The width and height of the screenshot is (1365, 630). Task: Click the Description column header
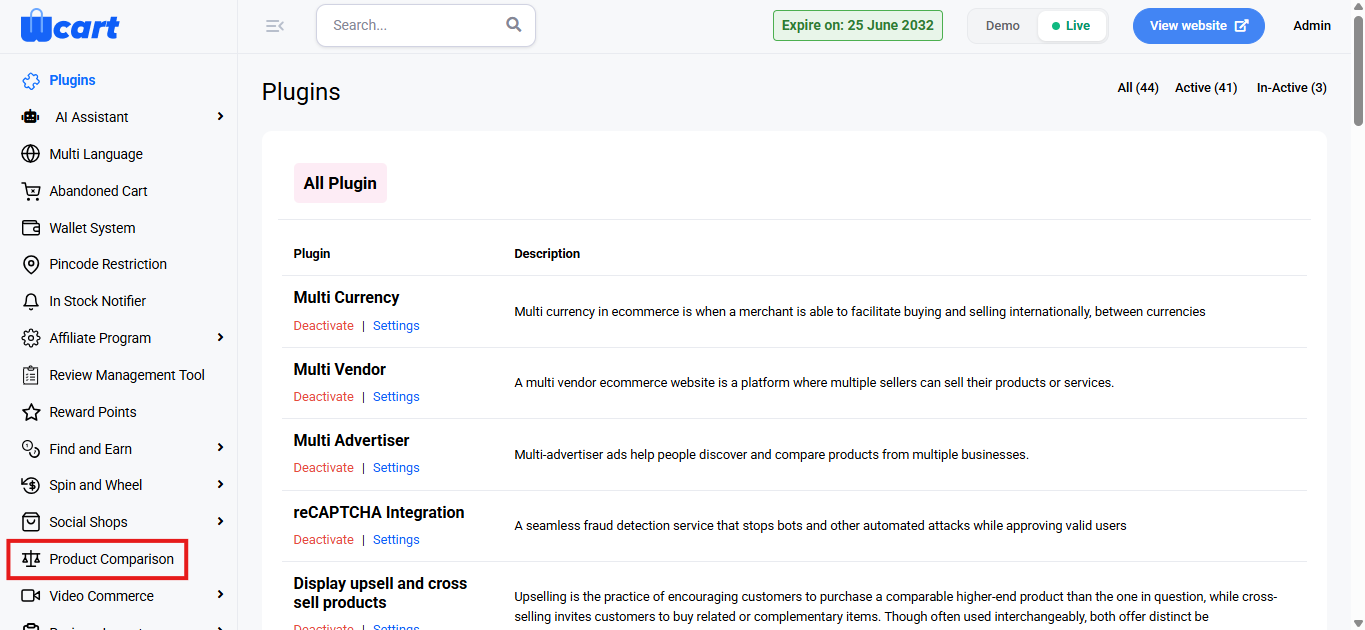[547, 254]
